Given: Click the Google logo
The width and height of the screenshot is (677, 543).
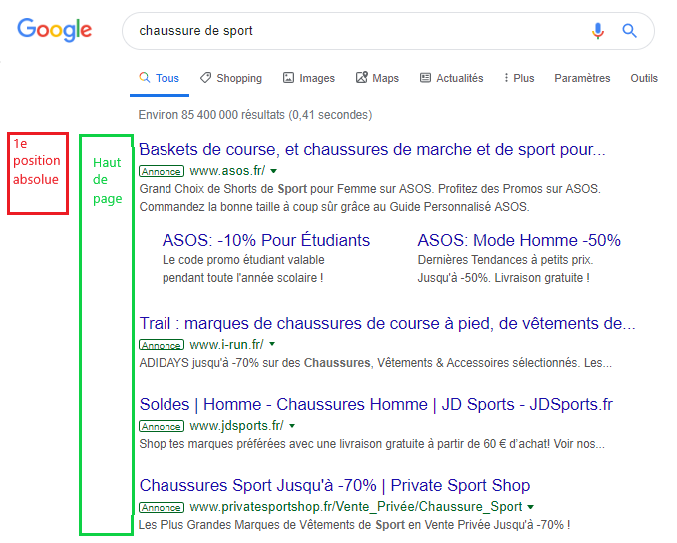Looking at the screenshot, I should [x=54, y=30].
